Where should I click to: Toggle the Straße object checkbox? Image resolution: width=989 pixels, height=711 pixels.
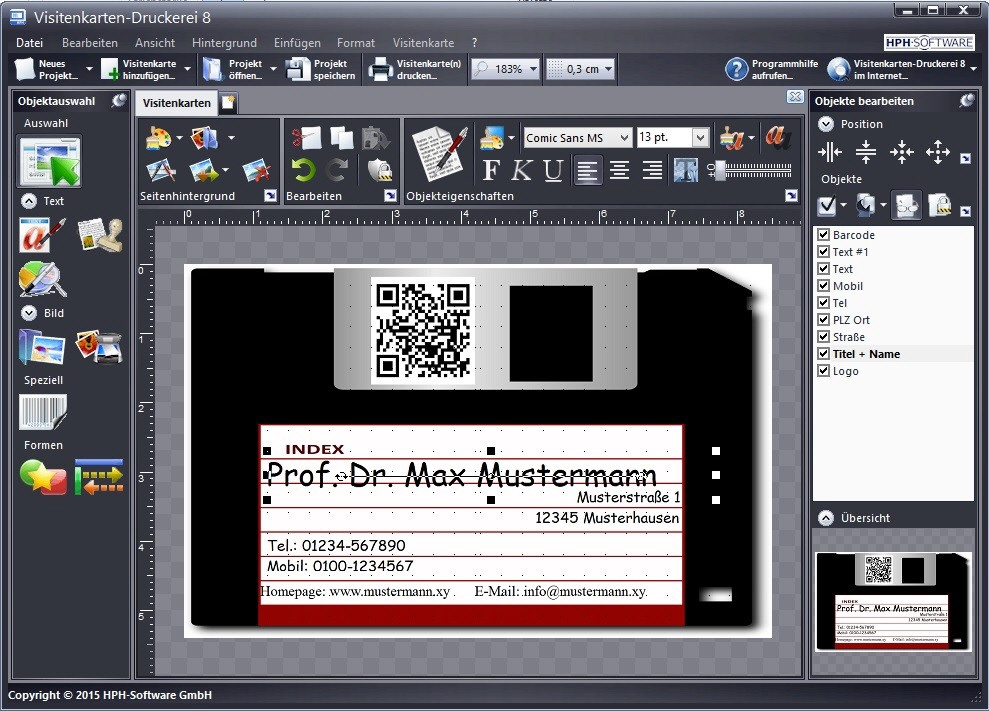[823, 337]
